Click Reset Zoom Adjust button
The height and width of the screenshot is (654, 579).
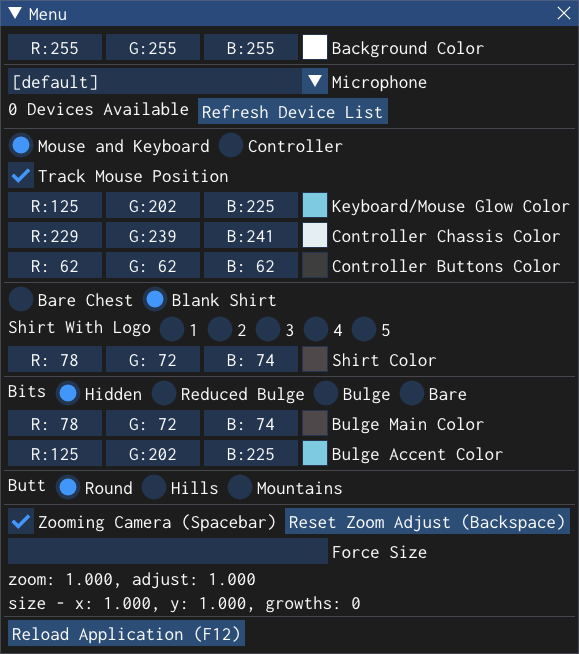coord(427,521)
